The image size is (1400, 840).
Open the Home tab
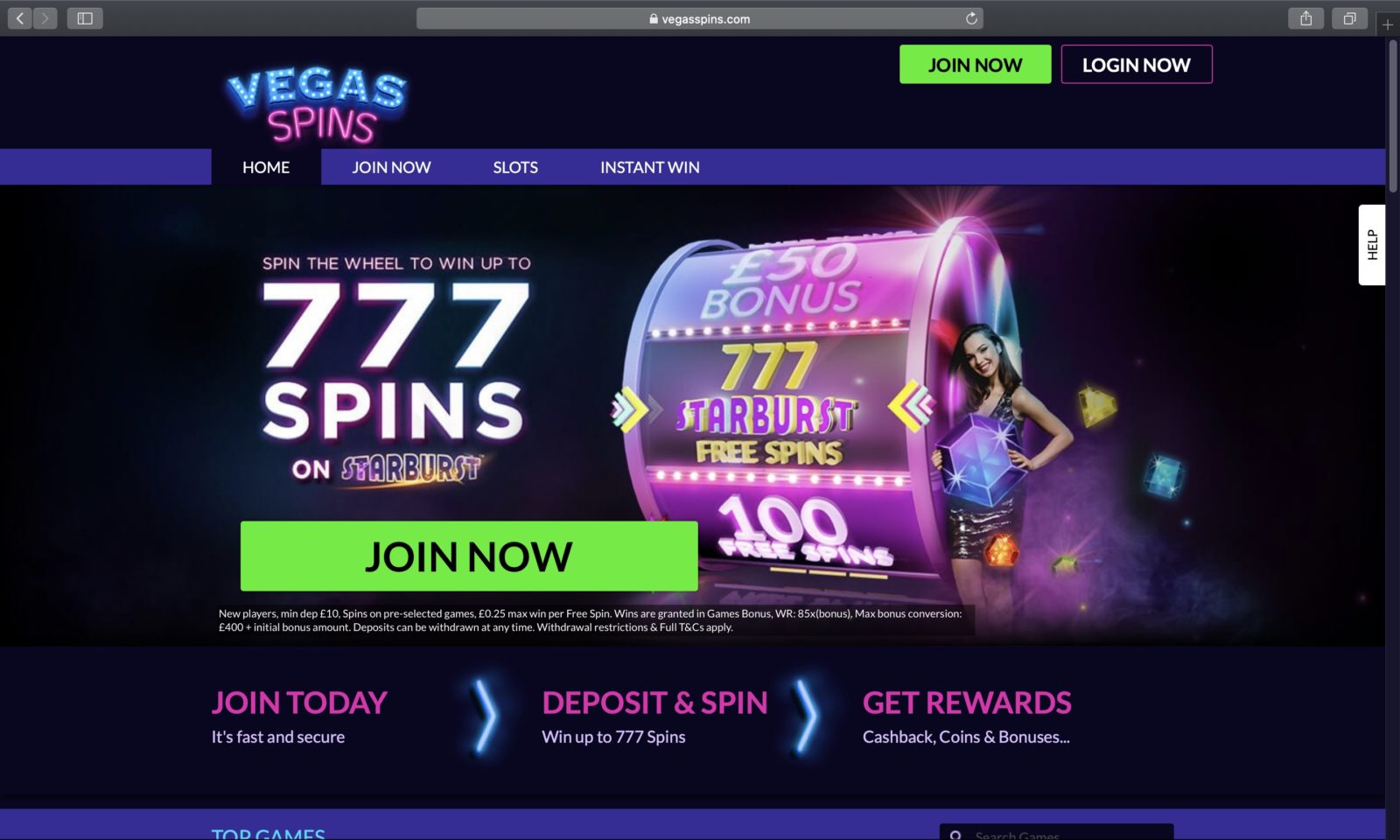[266, 167]
